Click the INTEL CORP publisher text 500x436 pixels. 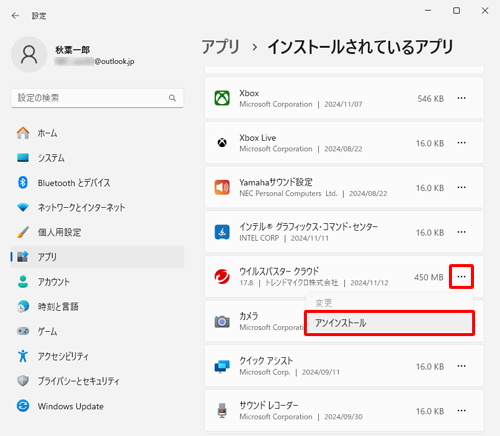click(x=259, y=238)
